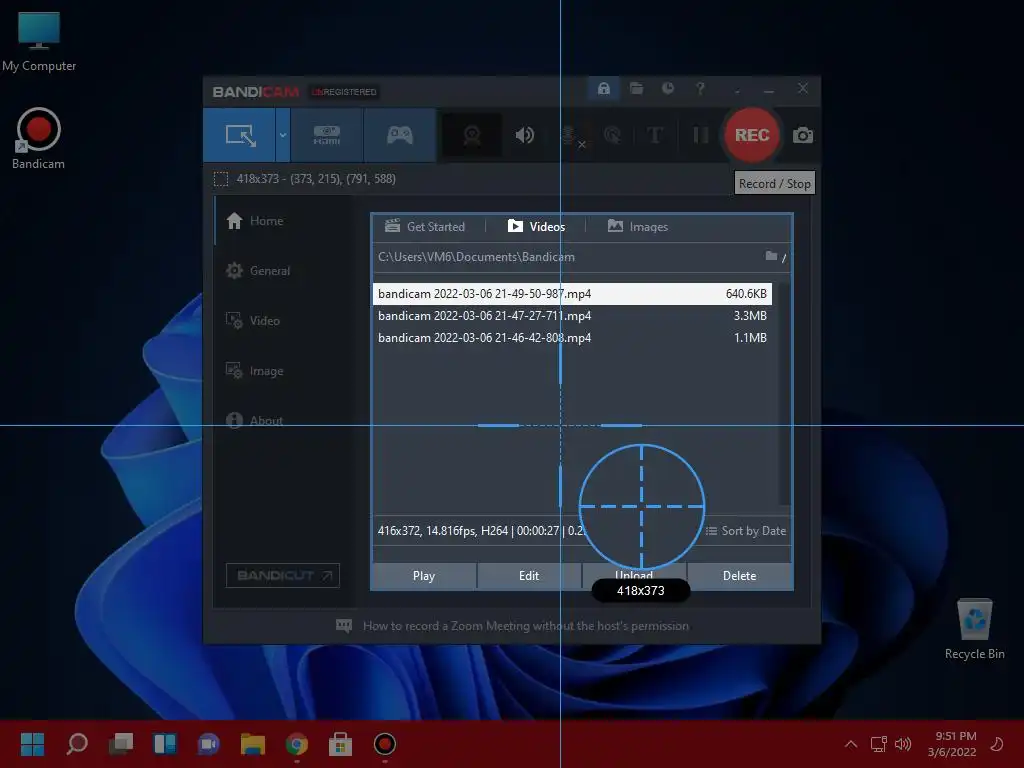
Task: Switch to the Images tab
Action: [638, 227]
